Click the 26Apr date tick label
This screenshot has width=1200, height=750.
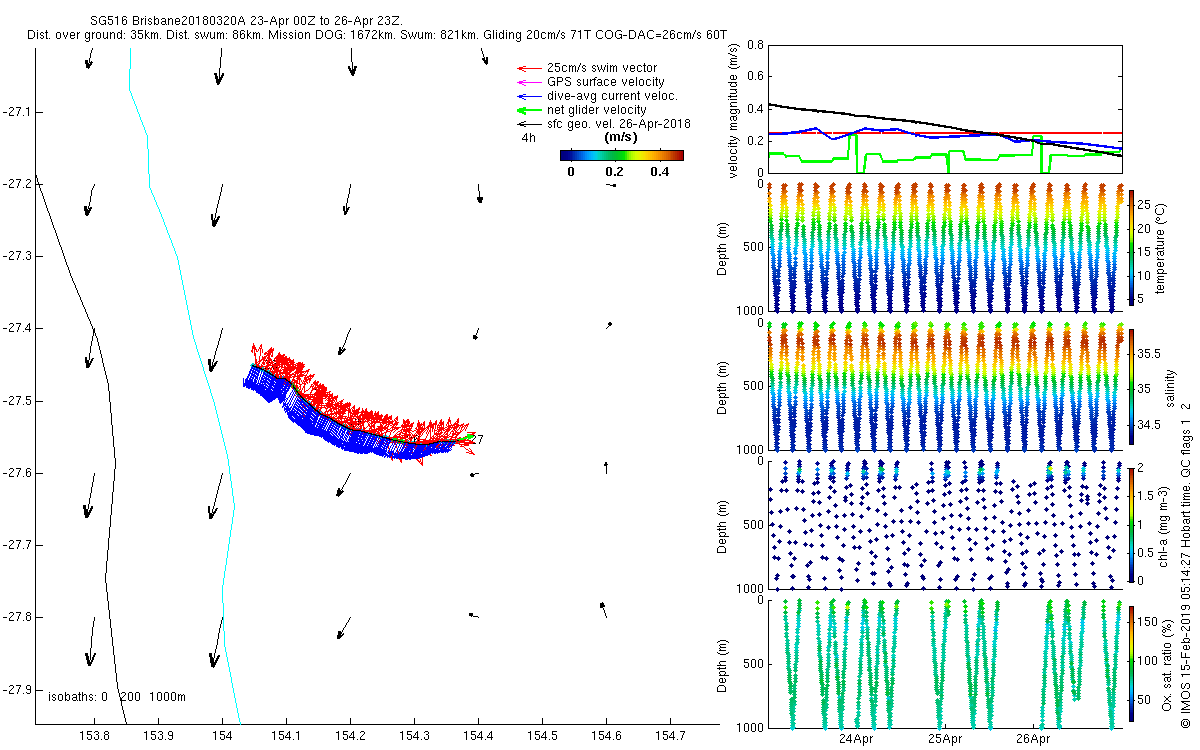click(x=1033, y=740)
